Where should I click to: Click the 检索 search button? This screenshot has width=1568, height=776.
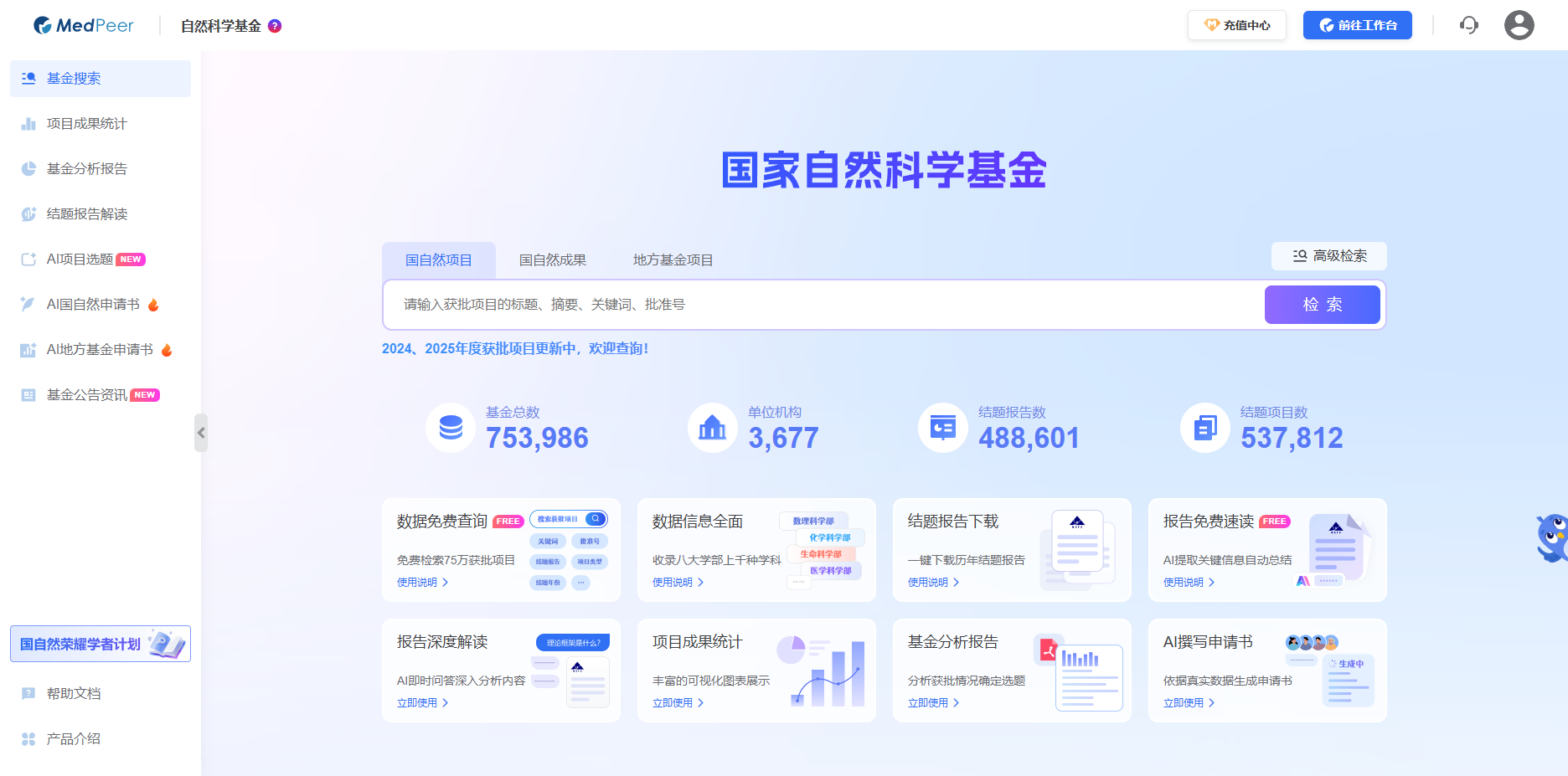click(1322, 305)
